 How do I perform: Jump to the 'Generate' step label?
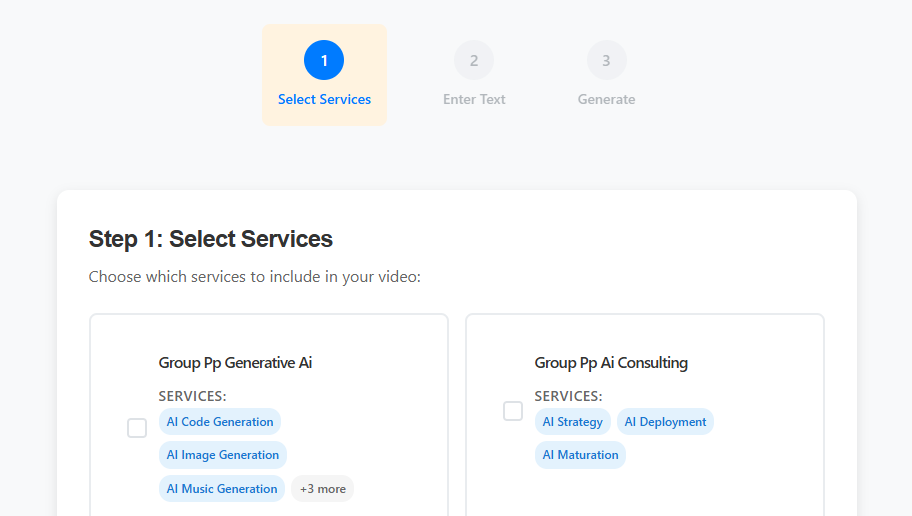point(606,100)
